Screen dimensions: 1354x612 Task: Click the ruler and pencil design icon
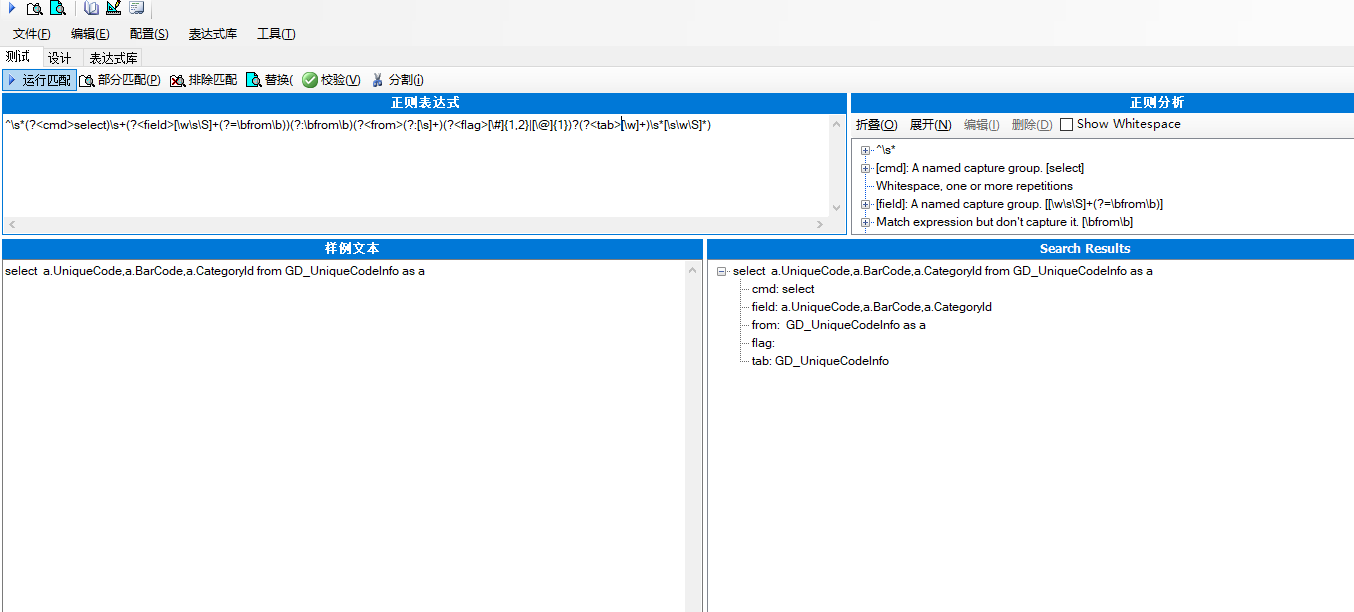114,8
